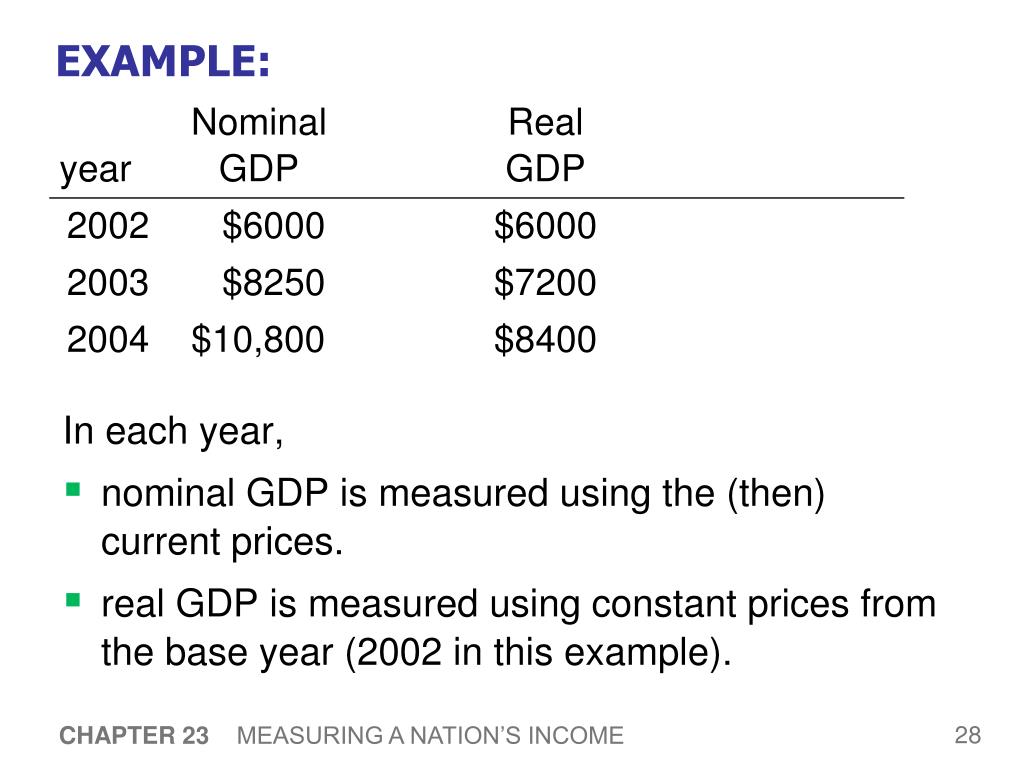Click the 2004 year cell

(x=108, y=340)
